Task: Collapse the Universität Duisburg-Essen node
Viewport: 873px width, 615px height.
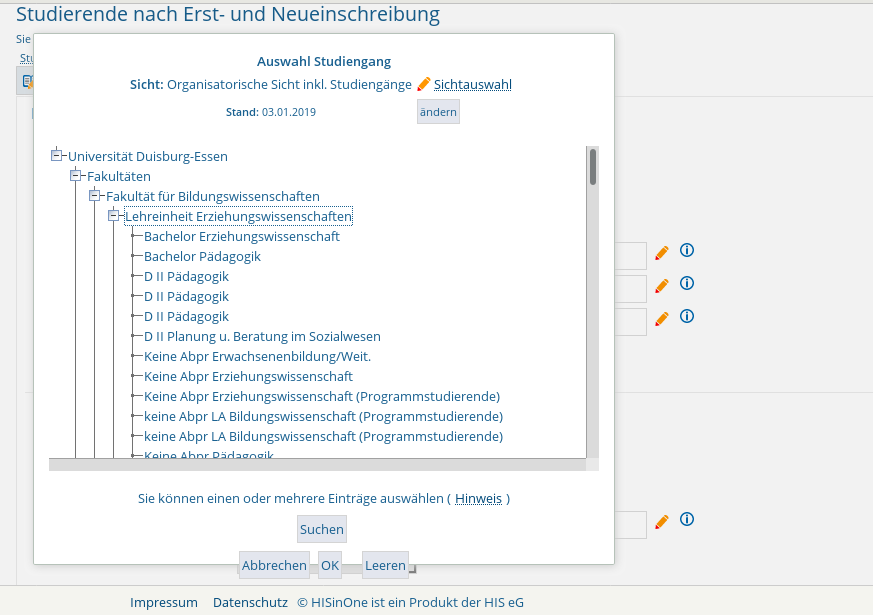Action: [x=56, y=156]
